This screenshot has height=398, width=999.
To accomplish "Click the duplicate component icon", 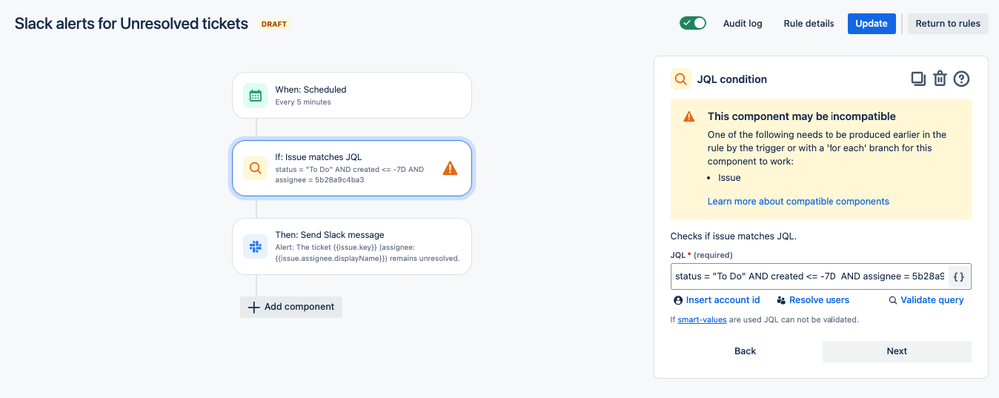I will (x=918, y=79).
